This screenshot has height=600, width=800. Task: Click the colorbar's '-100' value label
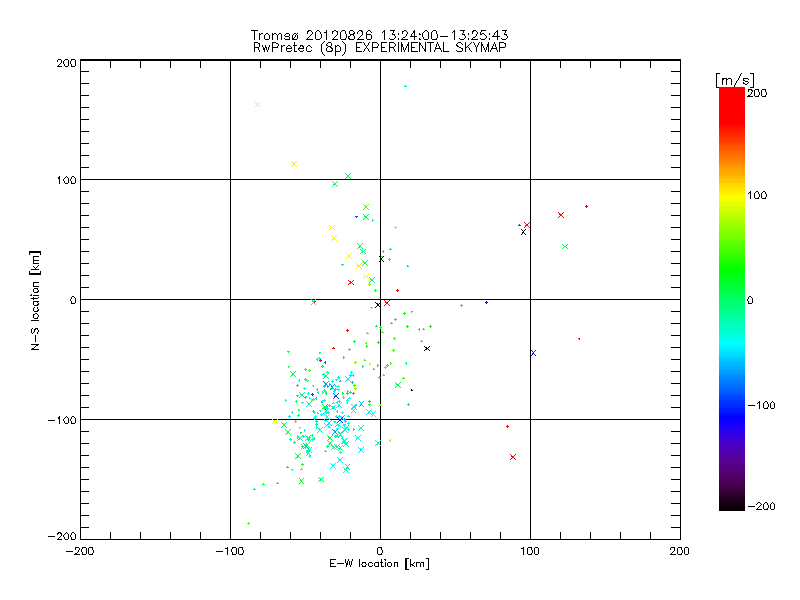tap(761, 405)
